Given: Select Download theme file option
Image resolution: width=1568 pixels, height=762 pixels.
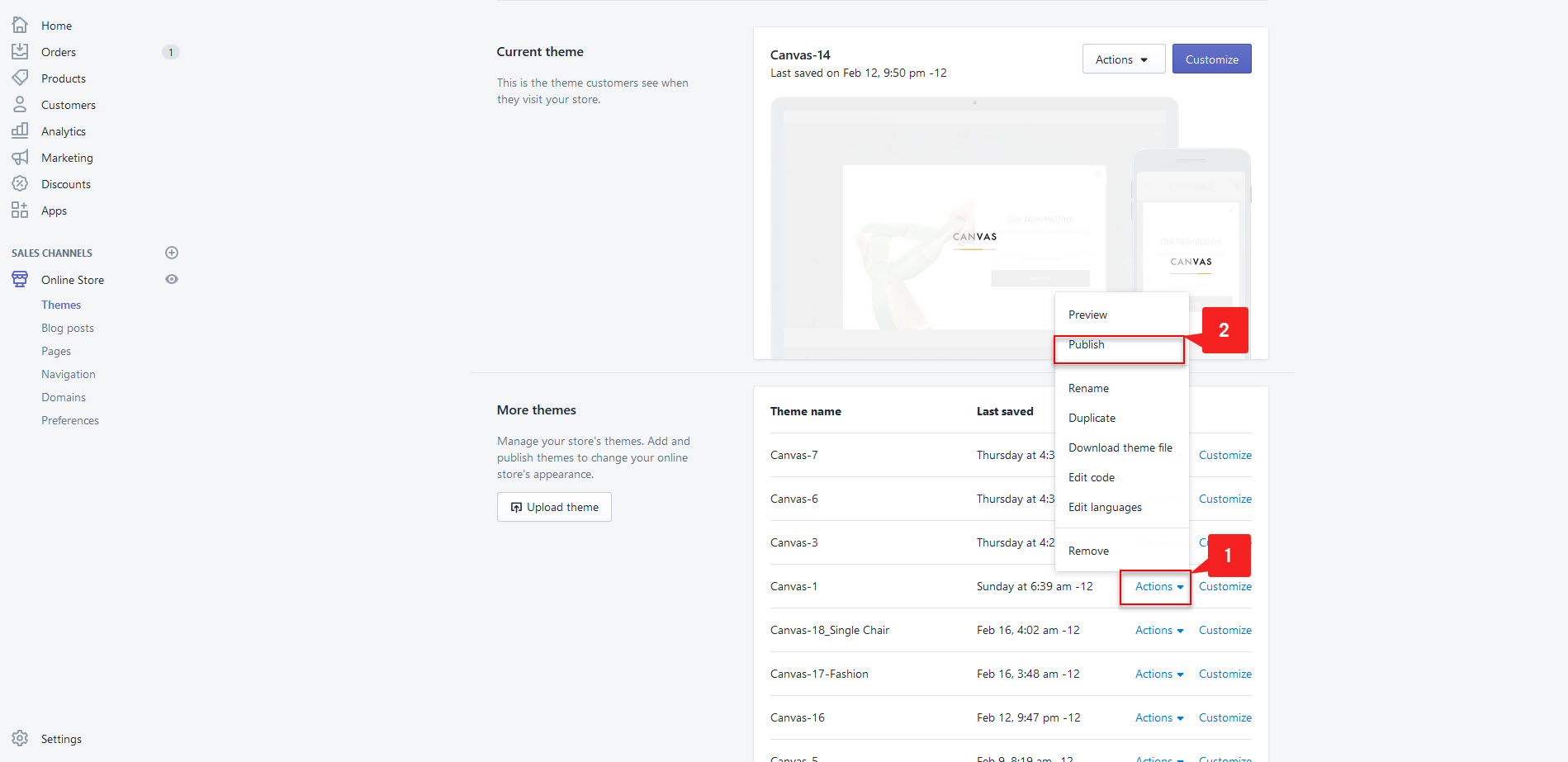Looking at the screenshot, I should click(1120, 447).
